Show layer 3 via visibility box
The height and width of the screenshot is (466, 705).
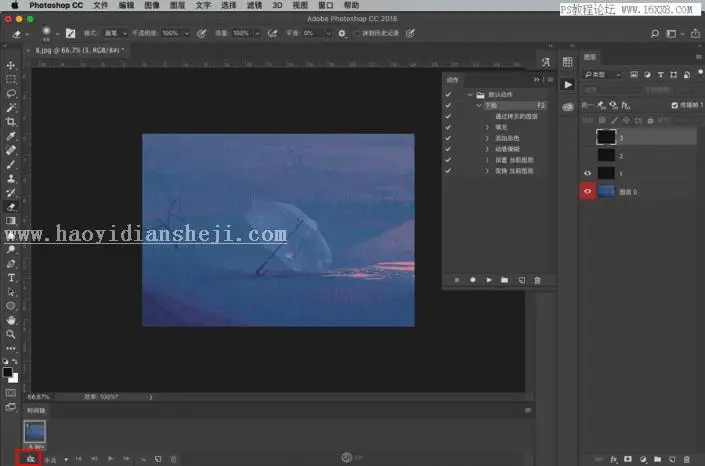(587, 137)
